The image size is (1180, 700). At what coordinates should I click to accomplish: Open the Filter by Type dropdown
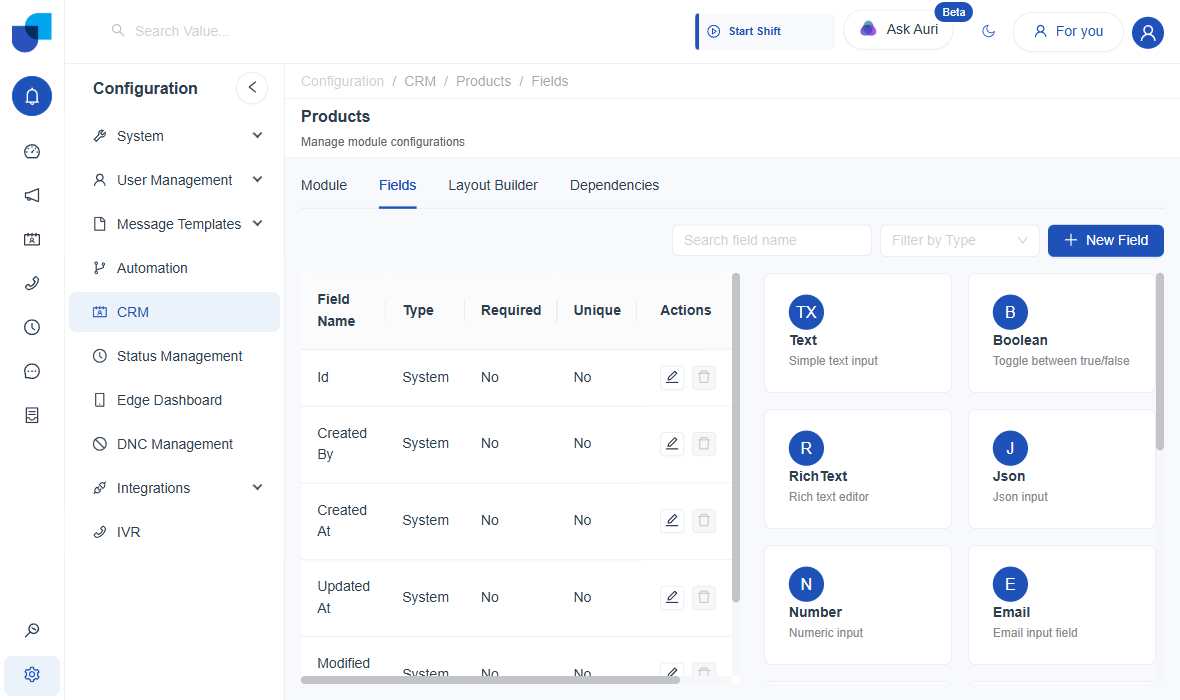coord(960,240)
